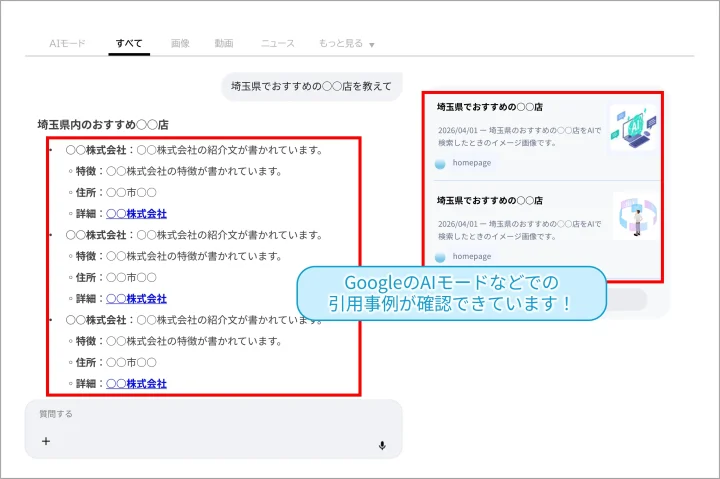This screenshot has width=720, height=479.
Task: Open the second 詳細 ○○株式会社 link
Action: [x=136, y=299]
